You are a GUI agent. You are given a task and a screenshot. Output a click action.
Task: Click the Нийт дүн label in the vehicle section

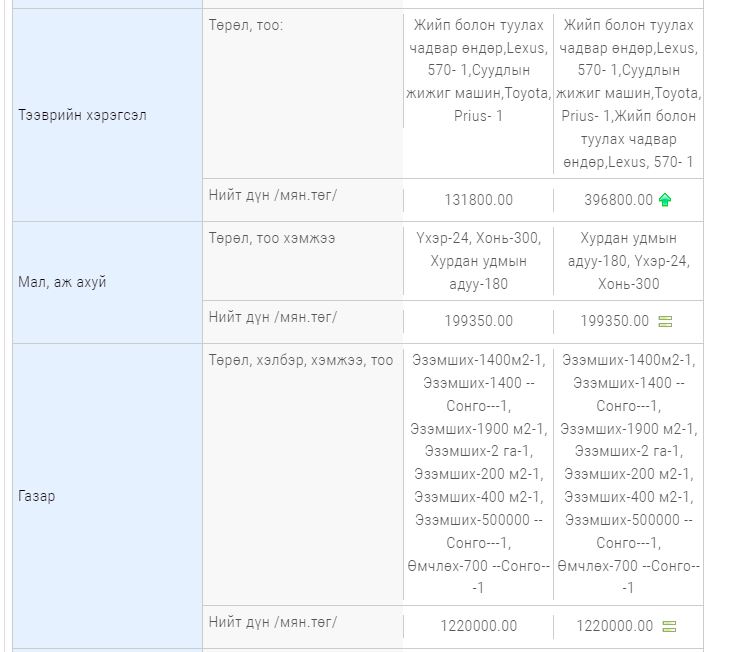tap(273, 194)
